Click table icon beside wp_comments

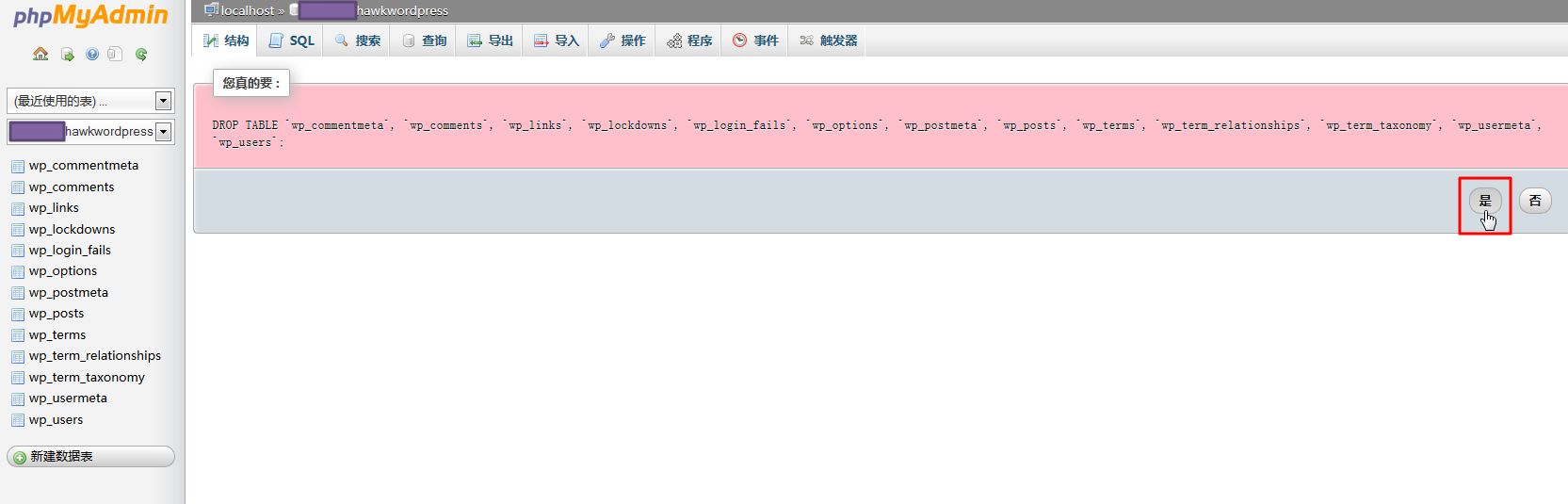(x=18, y=187)
